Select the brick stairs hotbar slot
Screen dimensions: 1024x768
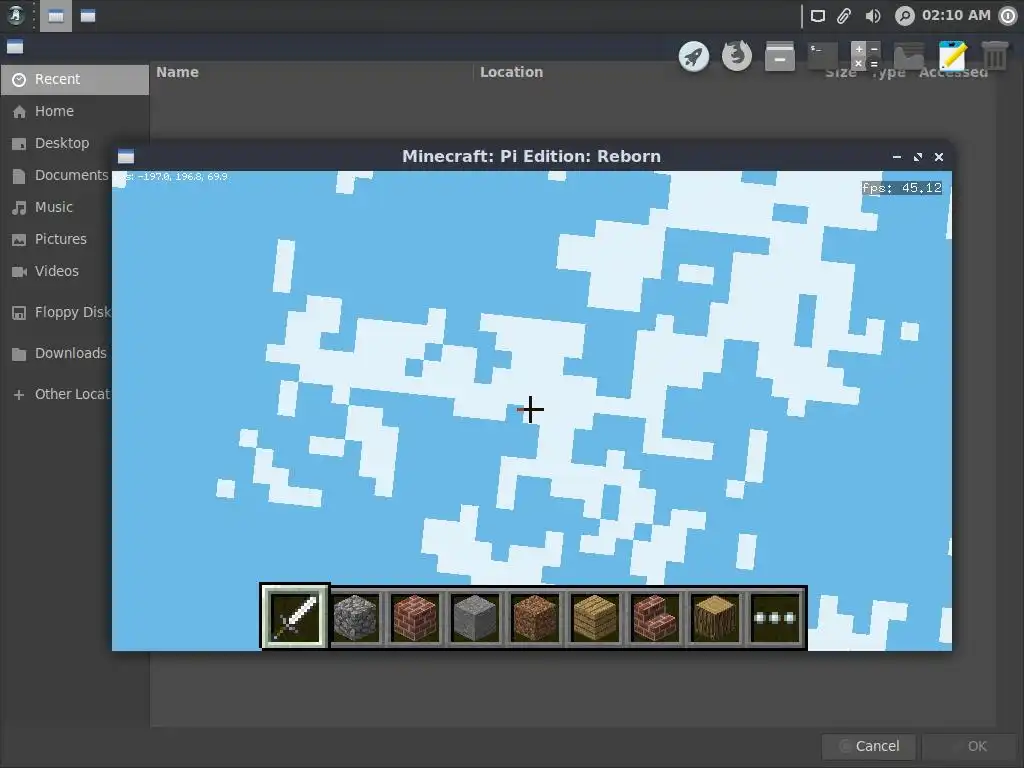pyautogui.click(x=656, y=617)
